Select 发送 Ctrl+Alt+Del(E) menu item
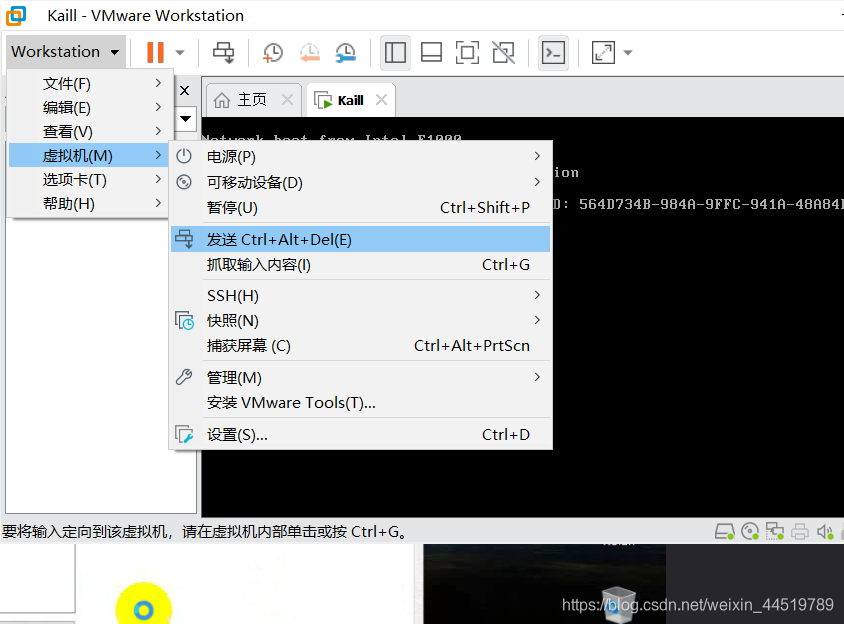 tap(361, 239)
